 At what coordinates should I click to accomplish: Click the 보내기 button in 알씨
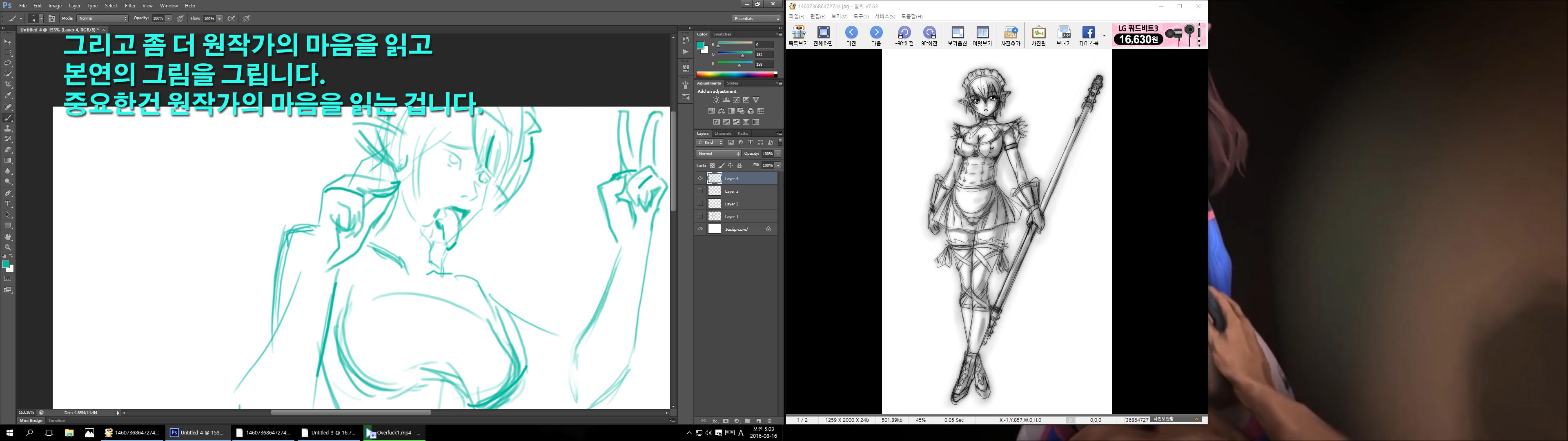(x=1063, y=36)
